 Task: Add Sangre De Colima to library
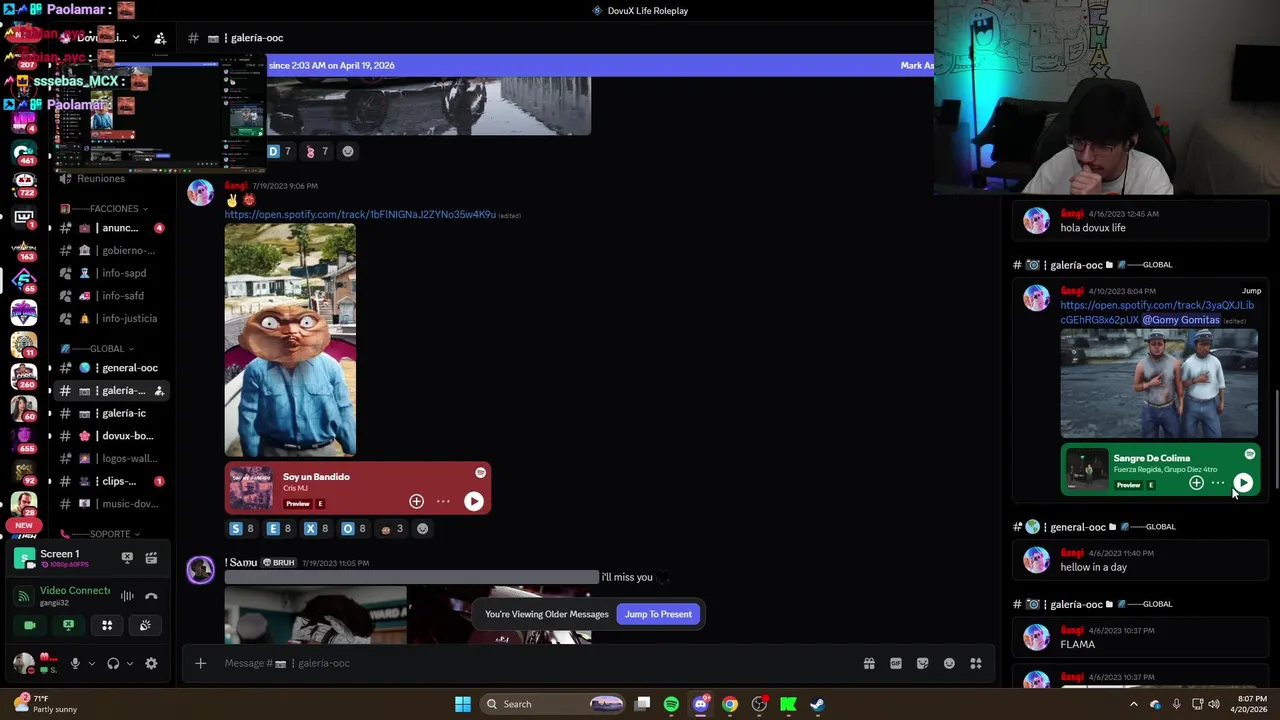1196,483
